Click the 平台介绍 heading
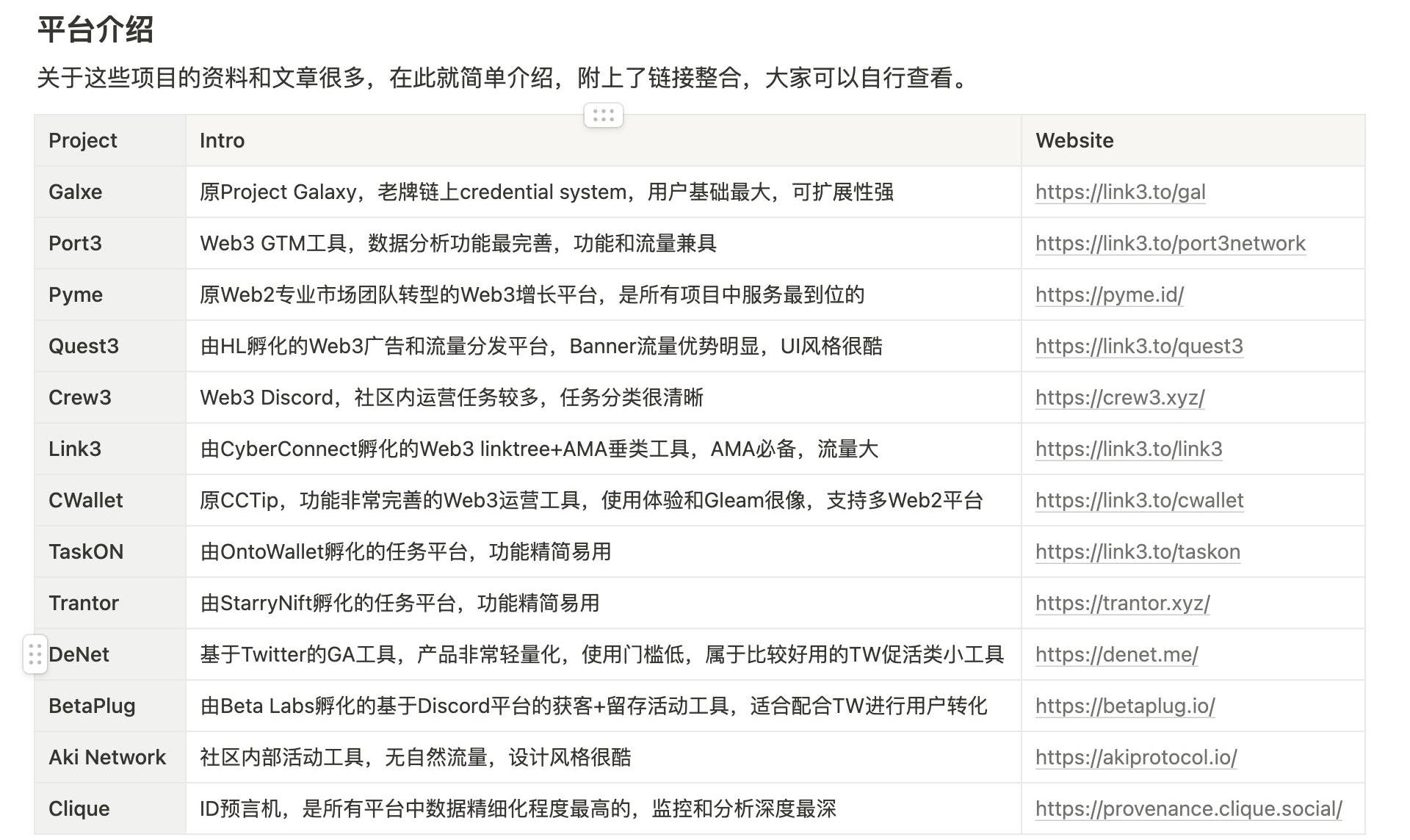 [x=95, y=30]
